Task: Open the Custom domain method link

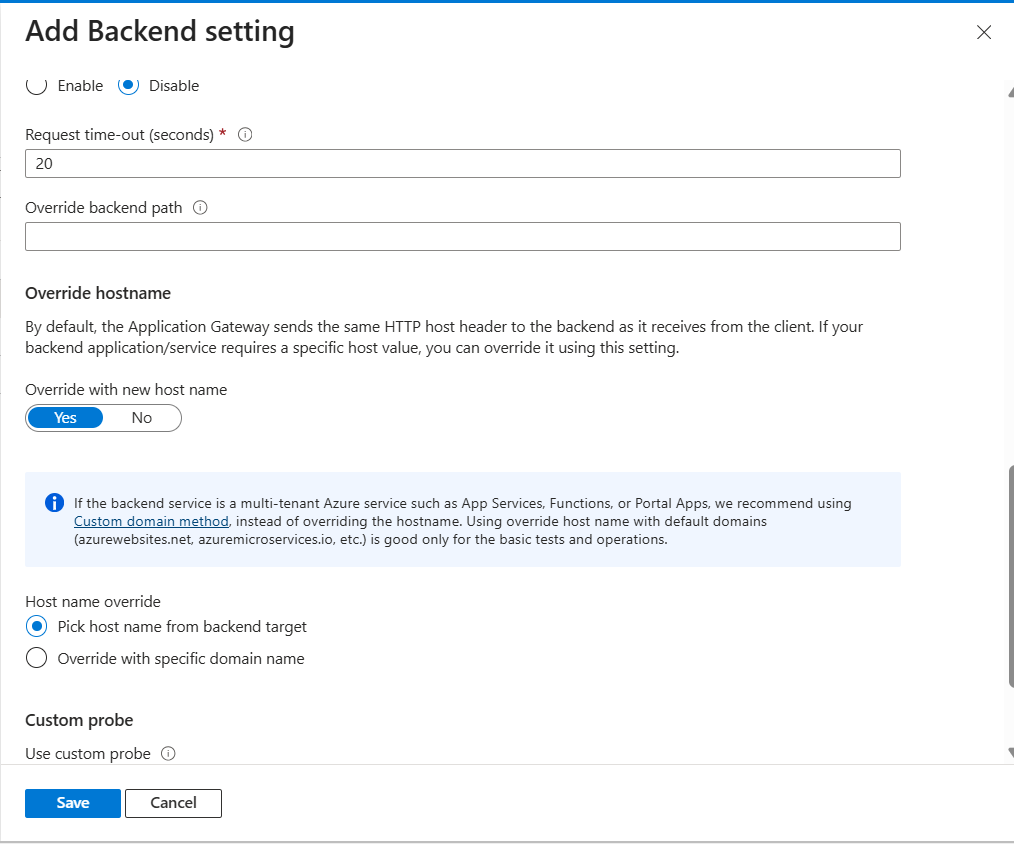Action: [152, 521]
